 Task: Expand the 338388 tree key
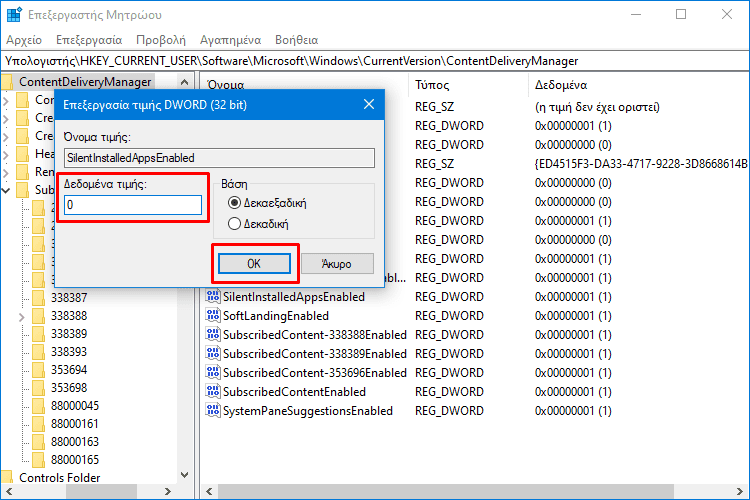(22, 317)
